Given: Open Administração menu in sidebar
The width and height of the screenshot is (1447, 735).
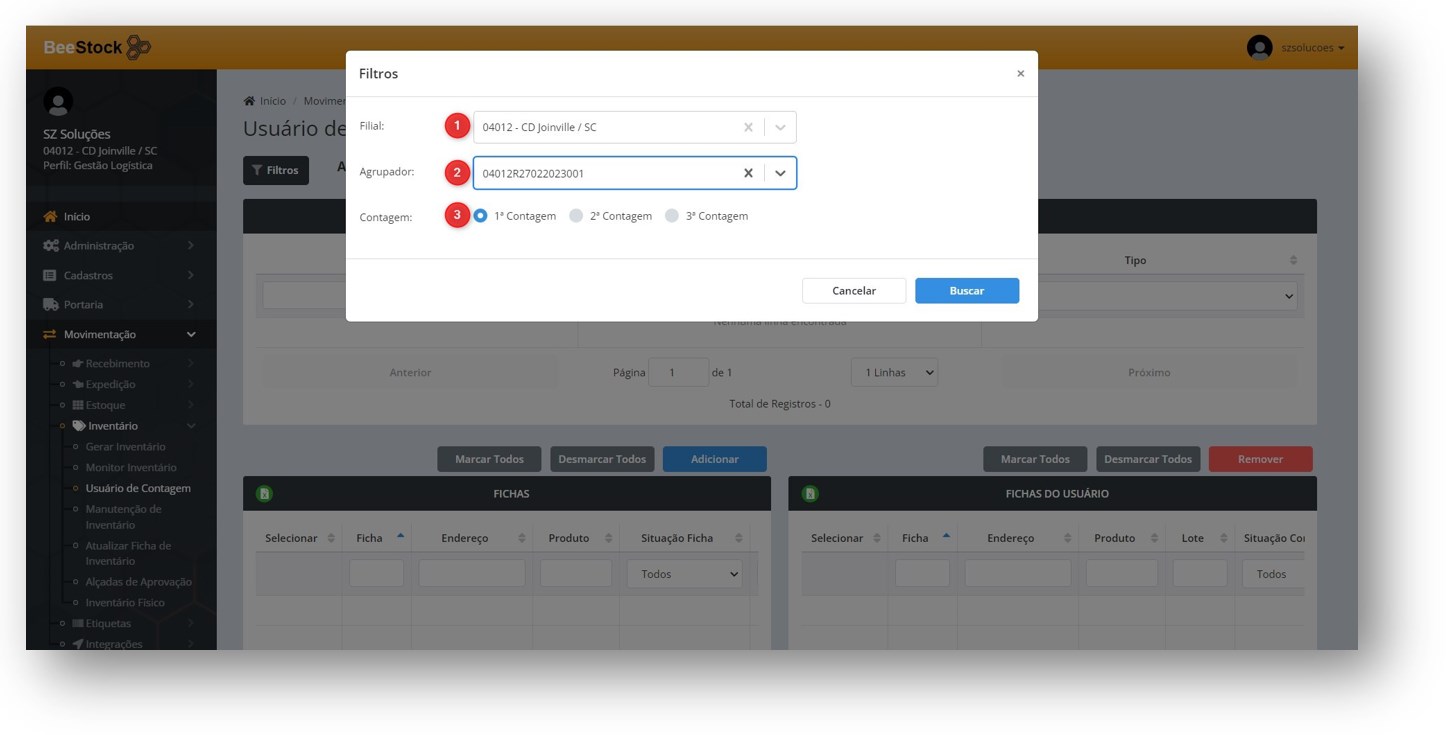Looking at the screenshot, I should tap(98, 246).
